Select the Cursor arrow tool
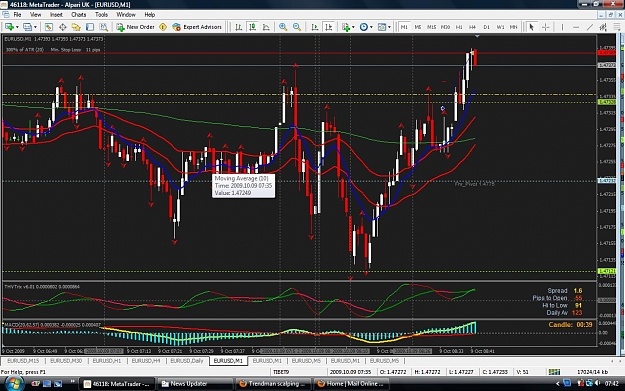 tap(531, 27)
